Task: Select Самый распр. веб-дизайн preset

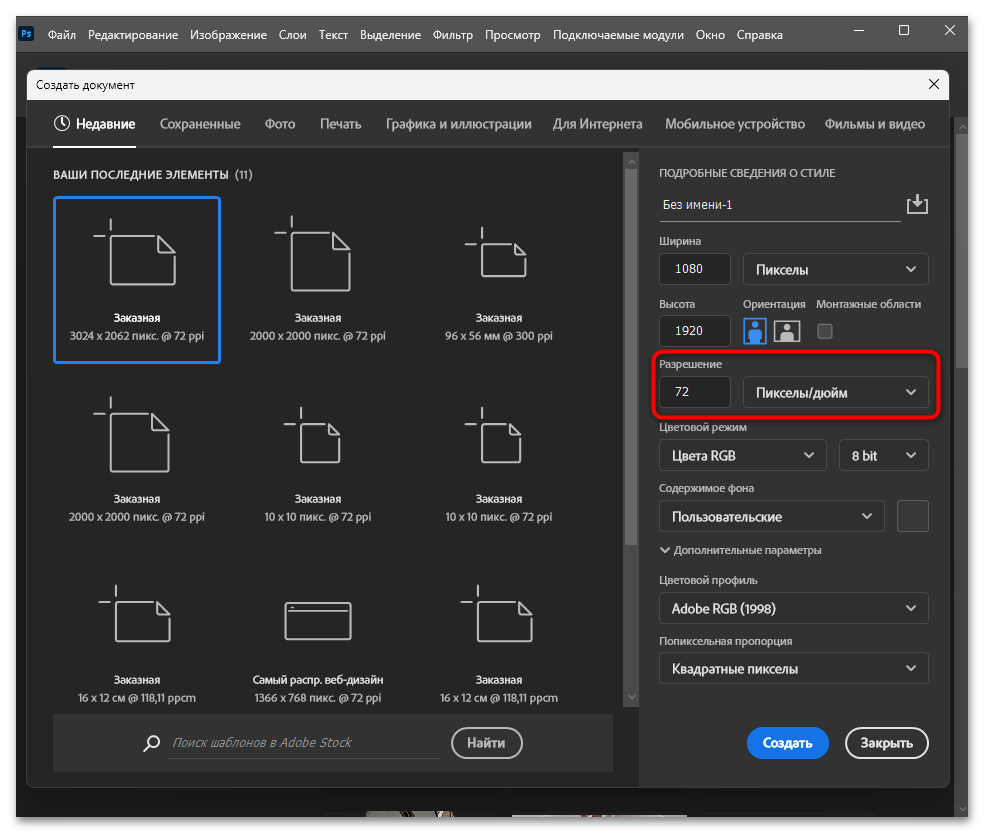Action: click(318, 642)
